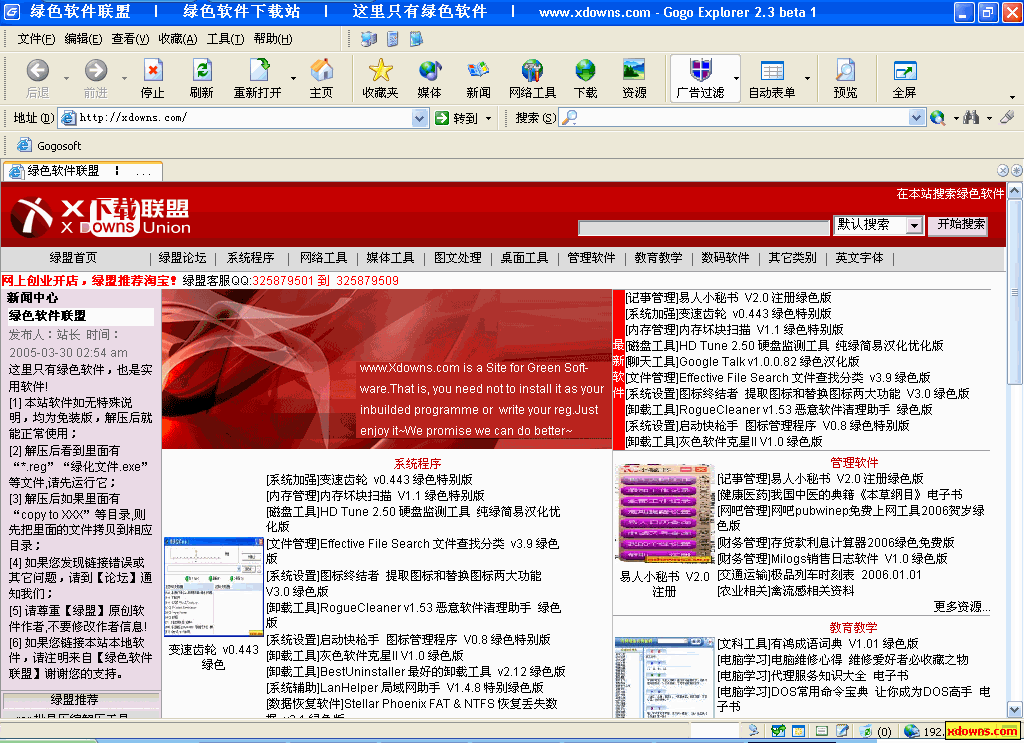Expand the Go (转到) button dropdown arrow

(488, 118)
